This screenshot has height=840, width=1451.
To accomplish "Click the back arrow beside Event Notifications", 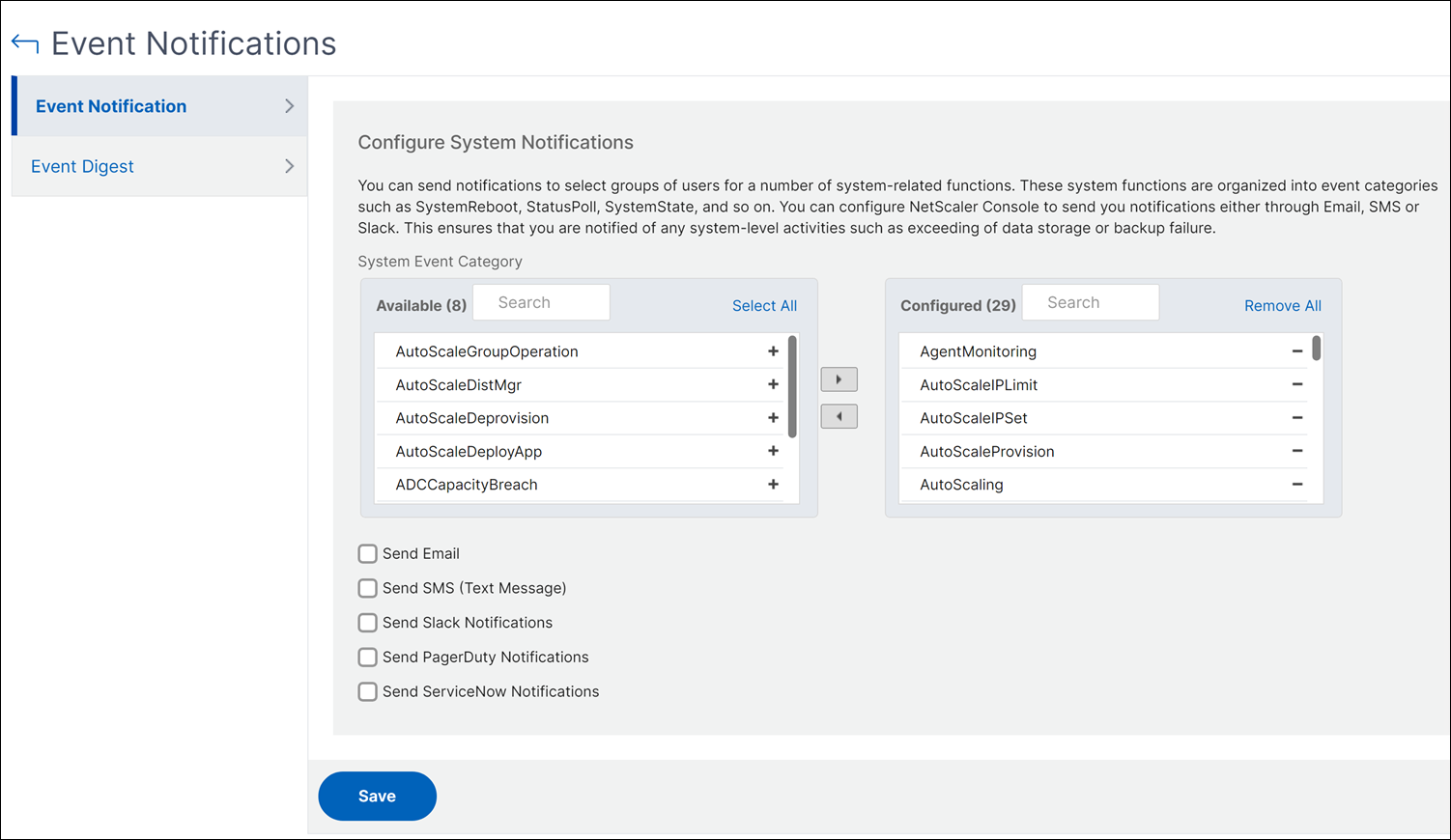I will coord(25,44).
